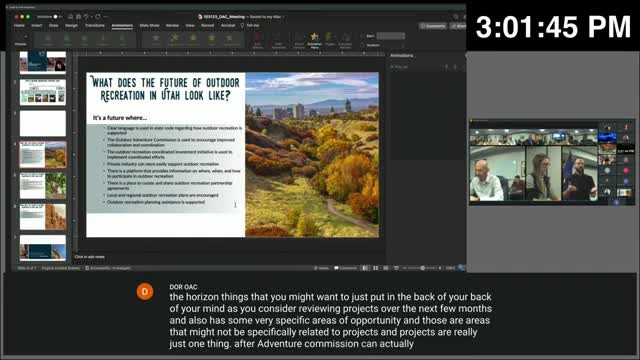The image size is (640, 360).
Task: Open the Review ribbon tab
Action: point(172,25)
